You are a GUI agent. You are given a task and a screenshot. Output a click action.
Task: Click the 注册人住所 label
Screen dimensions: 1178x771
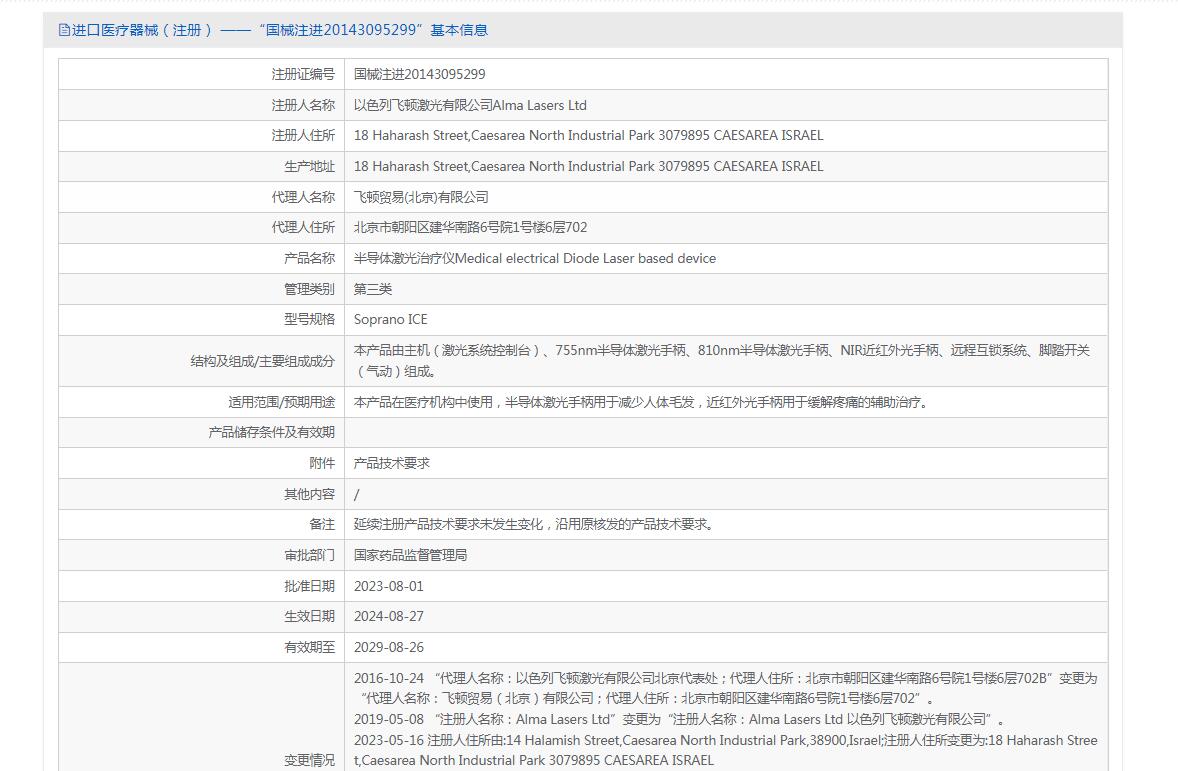click(x=303, y=135)
